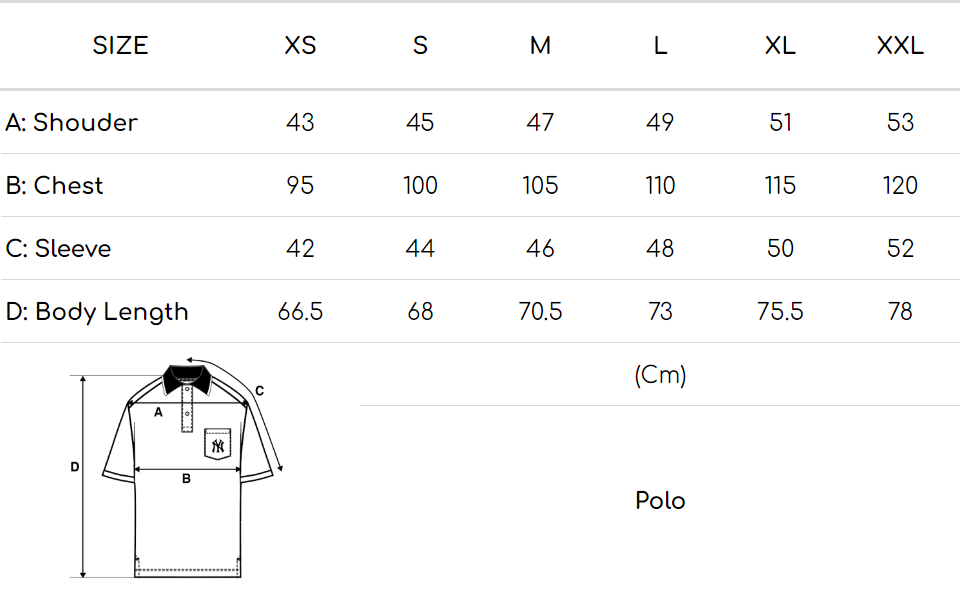
Task: Select the XXL size column header
Action: (x=900, y=46)
